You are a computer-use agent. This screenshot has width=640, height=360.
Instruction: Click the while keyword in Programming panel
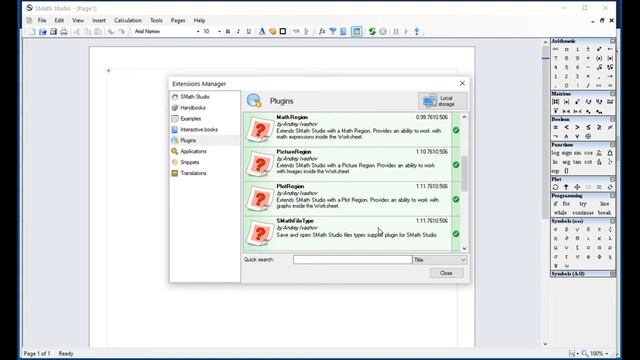click(x=560, y=213)
